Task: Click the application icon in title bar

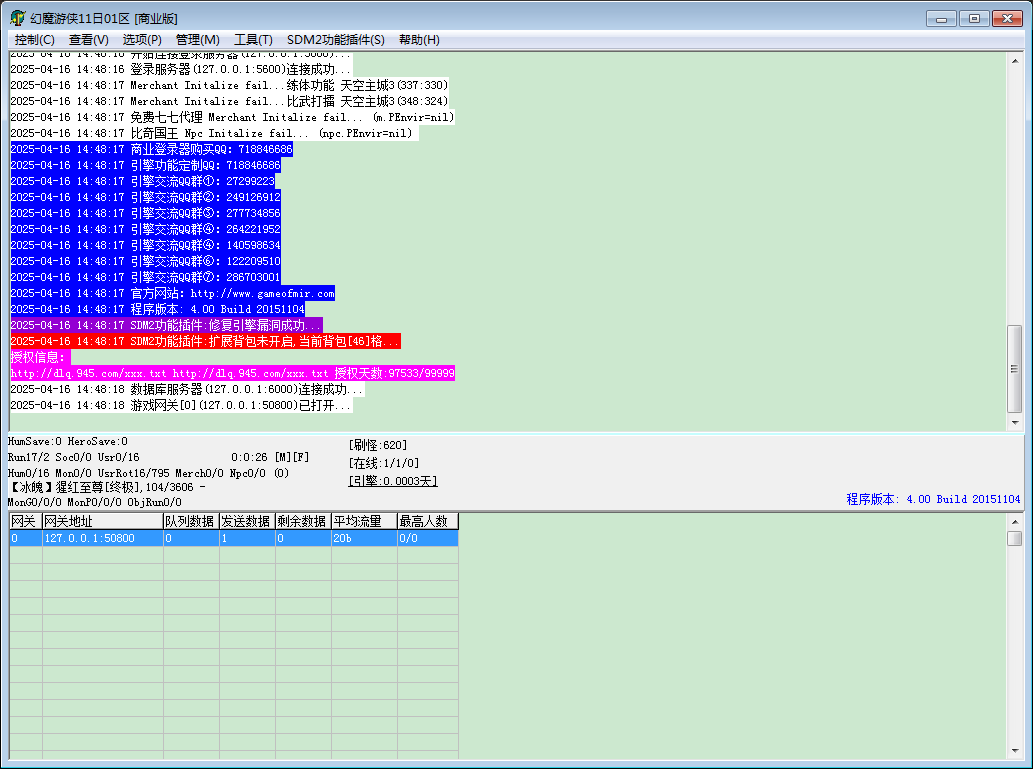Action: (x=17, y=18)
